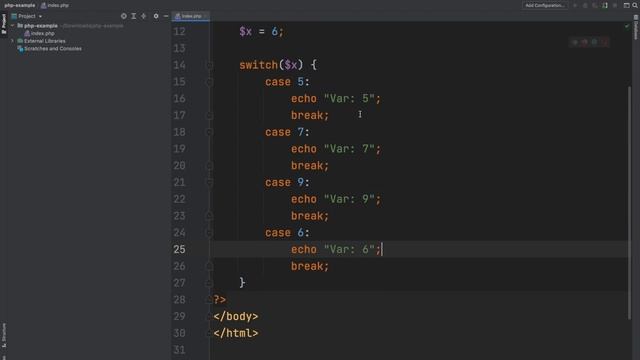Open Project panel gear options
Image resolution: width=640 pixels, height=360 pixels.
click(x=156, y=16)
